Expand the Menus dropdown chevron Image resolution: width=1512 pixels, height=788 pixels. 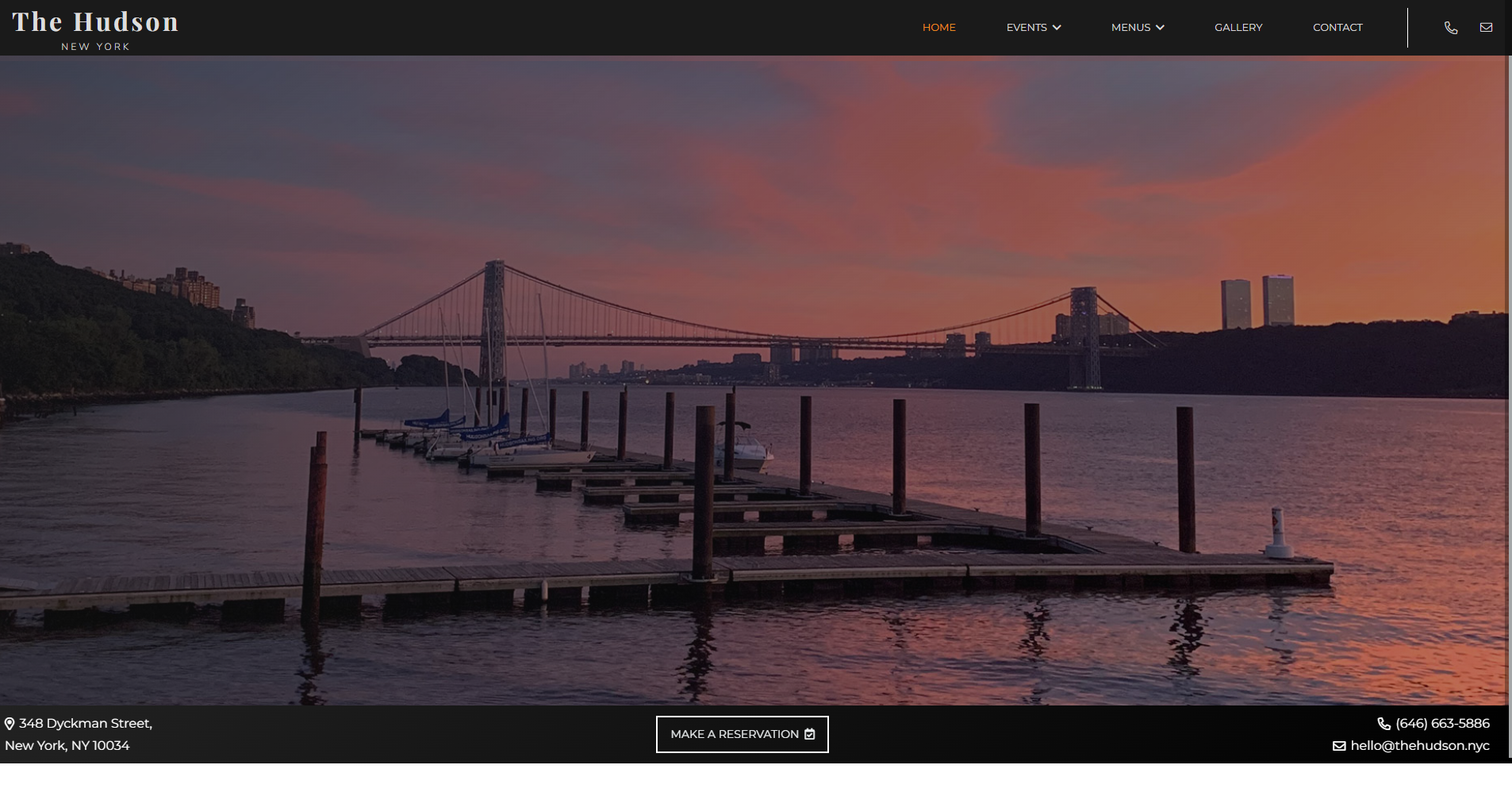click(1160, 28)
